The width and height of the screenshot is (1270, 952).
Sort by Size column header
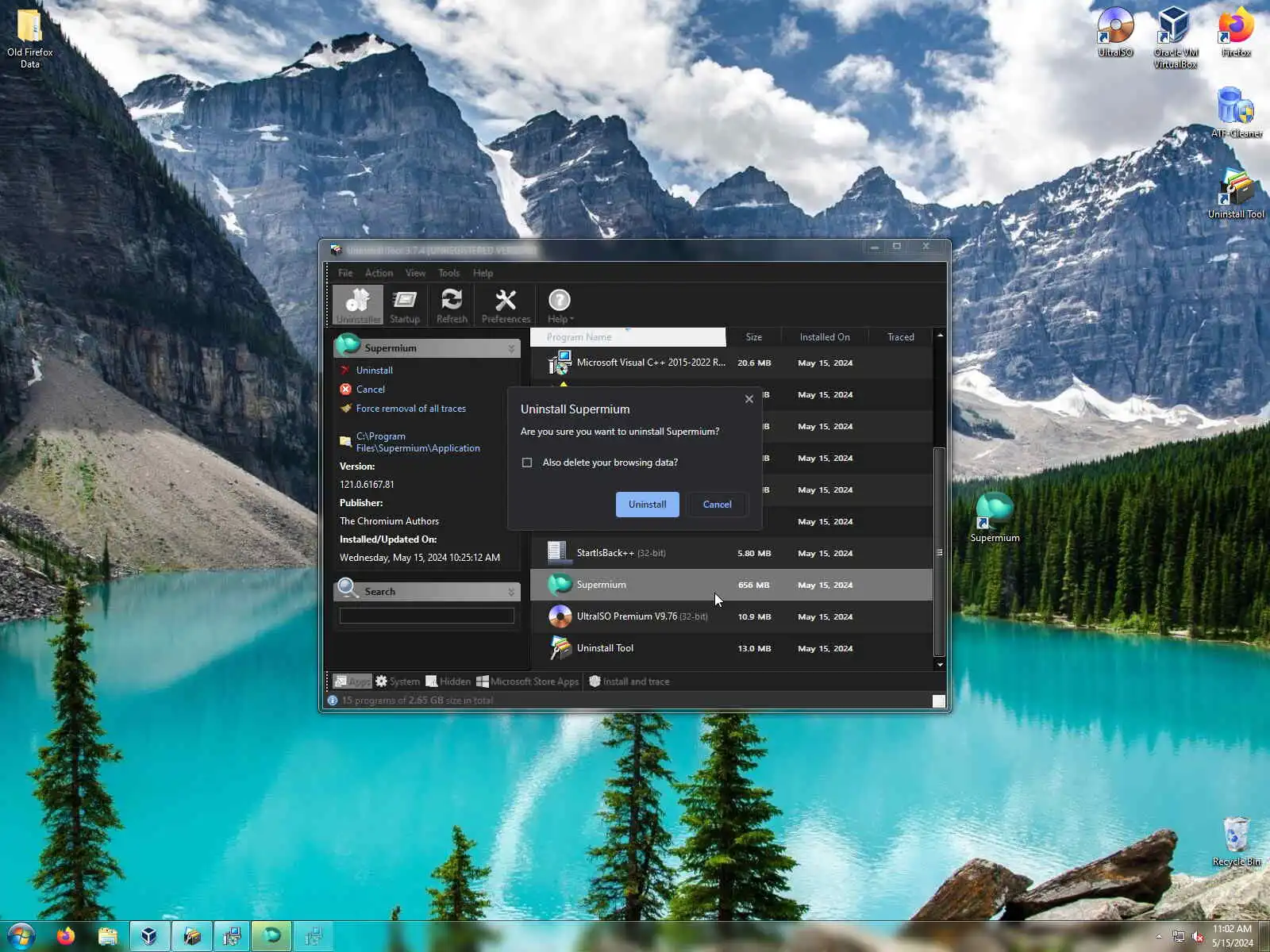[754, 337]
